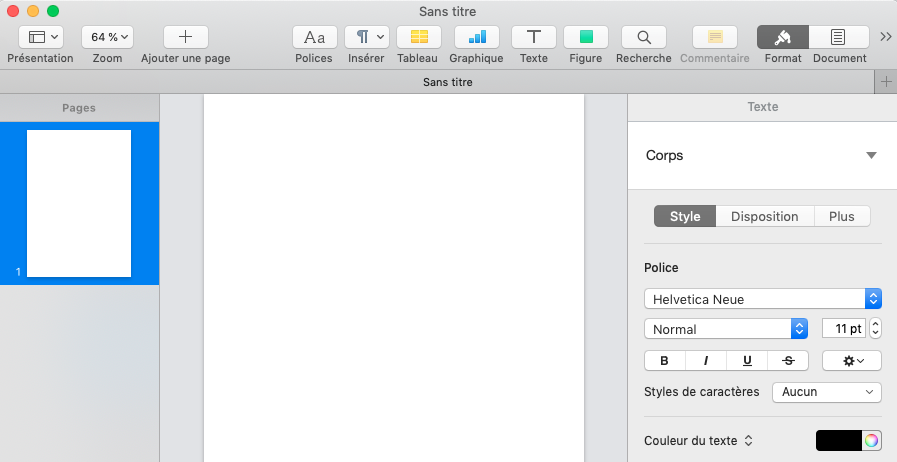Open Recherche magnifying glass tool

pos(644,37)
